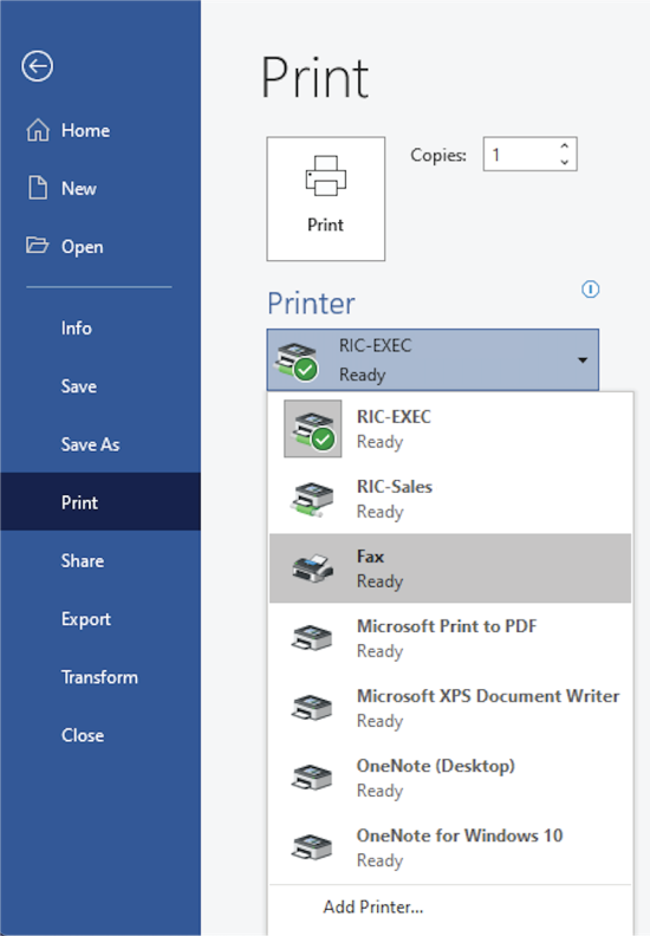Click Add Printer at the list bottom
Viewport: 650px width, 936px height.
pyautogui.click(x=374, y=906)
